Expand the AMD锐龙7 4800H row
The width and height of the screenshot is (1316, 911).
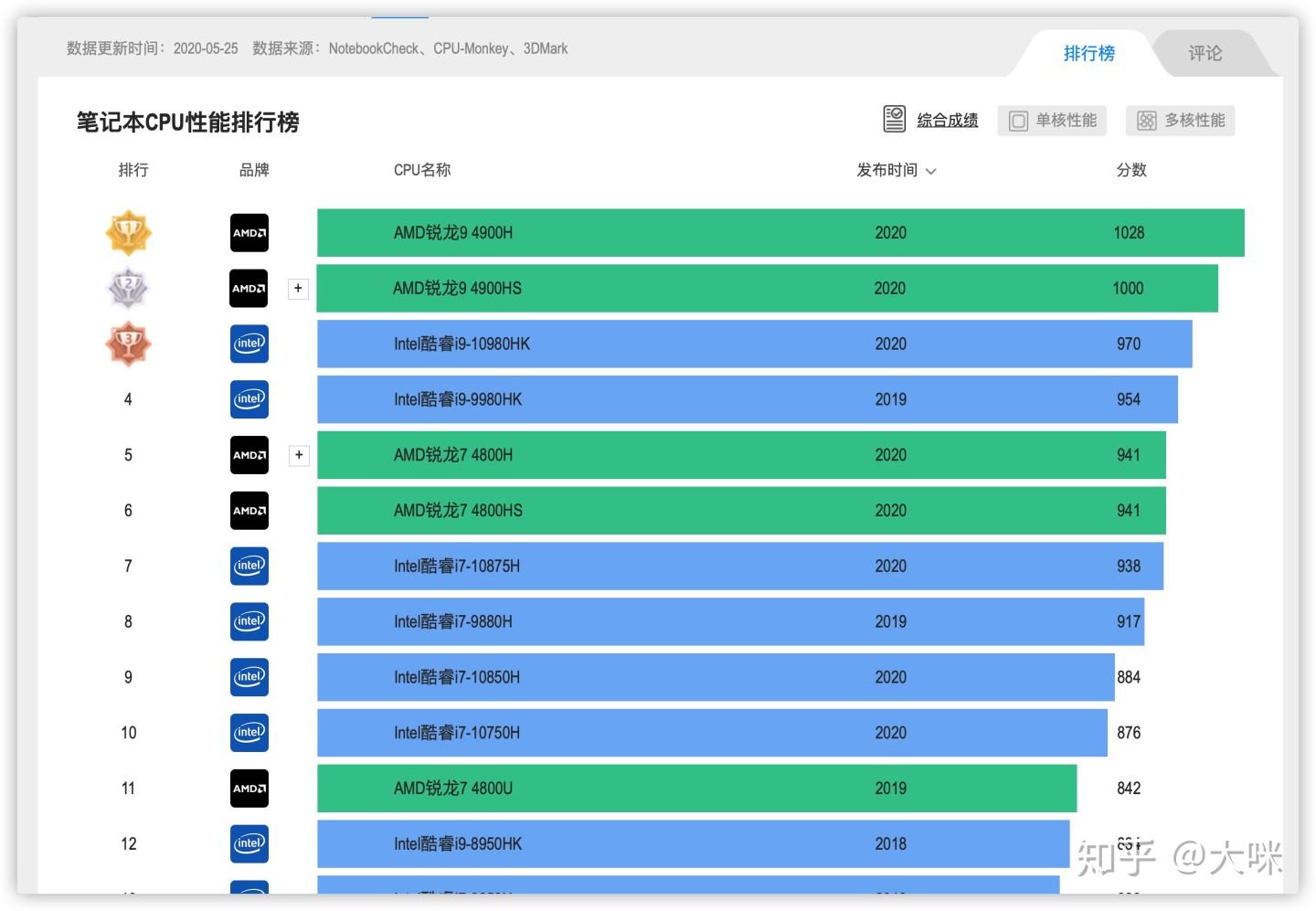[298, 455]
